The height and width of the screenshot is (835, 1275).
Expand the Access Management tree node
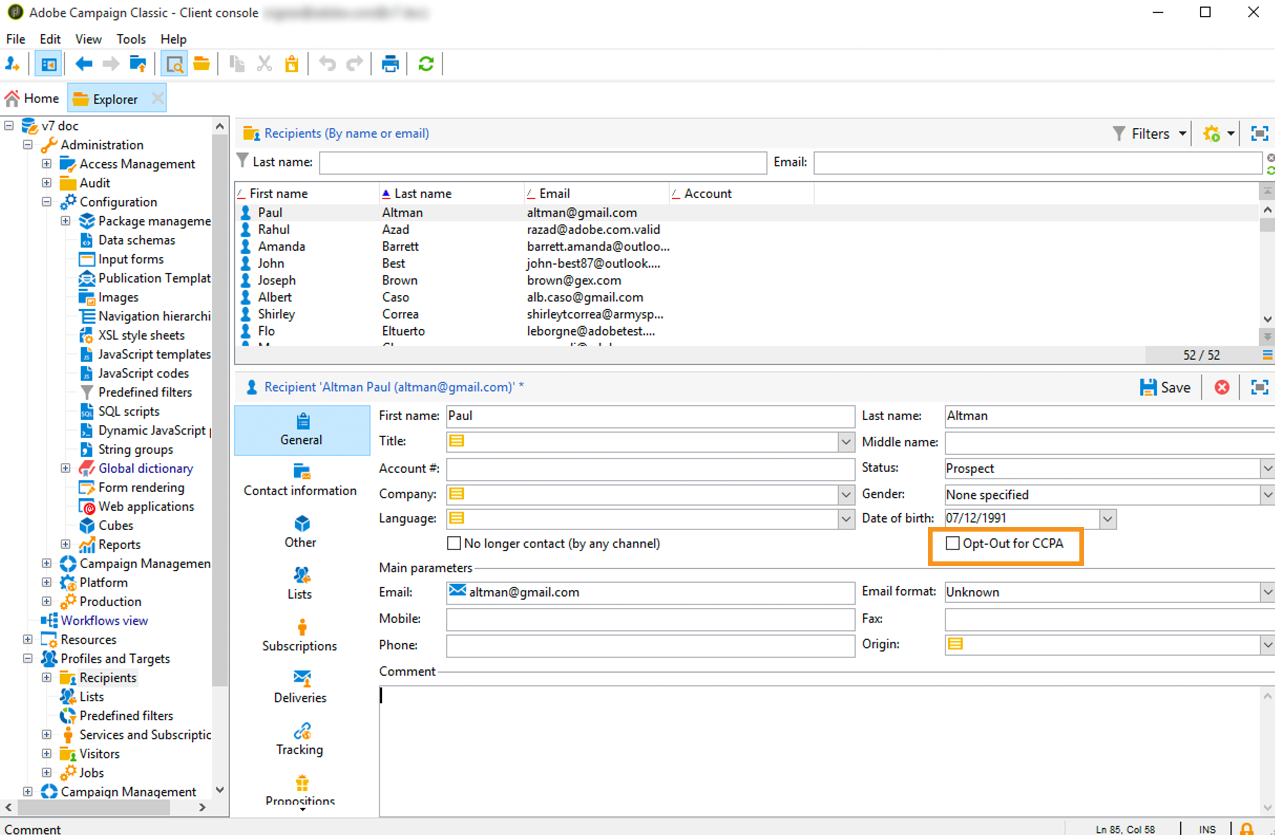pos(47,164)
